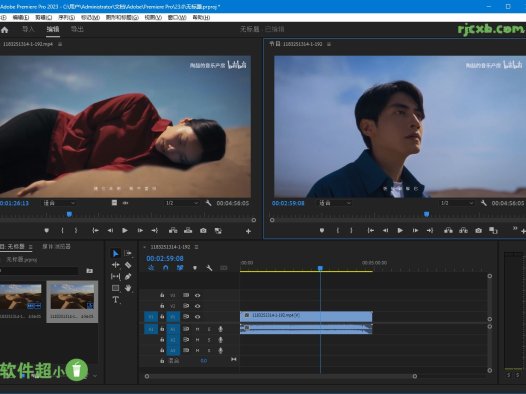Toggle linked selection in timeline
The width and height of the screenshot is (526, 394).
click(180, 268)
